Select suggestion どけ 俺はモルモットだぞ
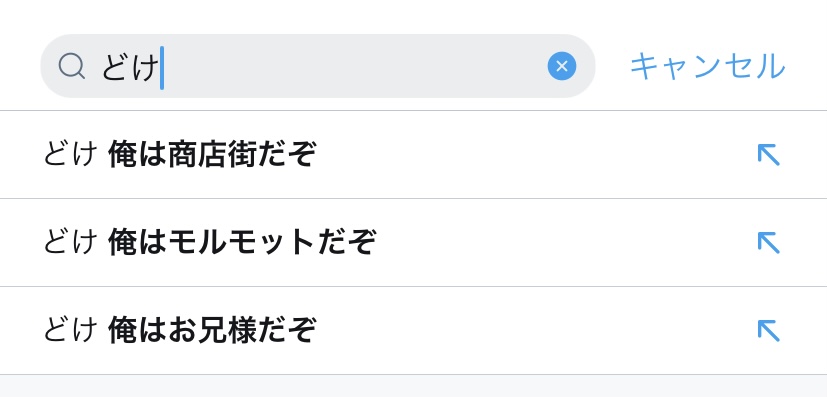Image resolution: width=827 pixels, height=397 pixels. click(414, 243)
